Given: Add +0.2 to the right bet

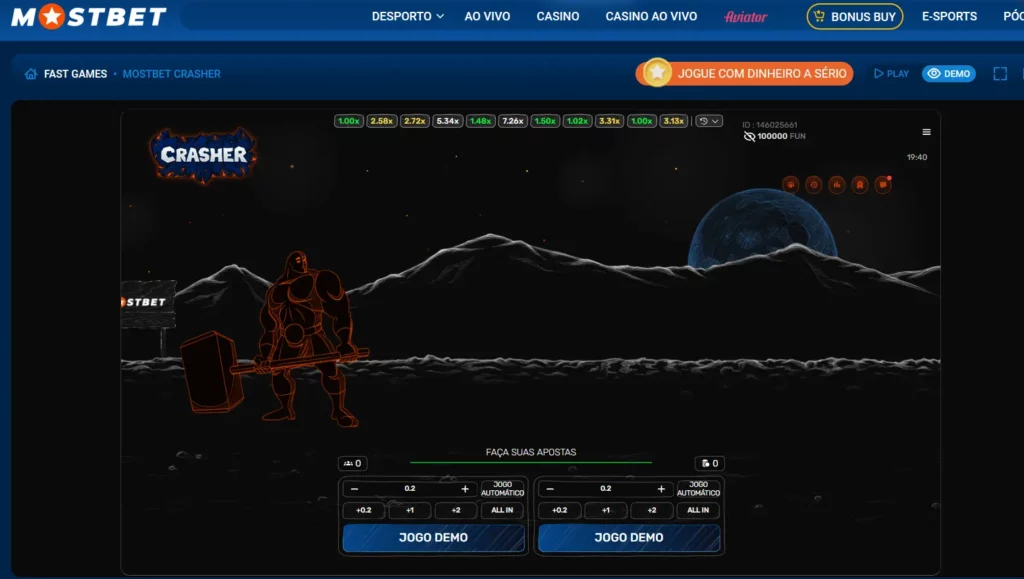Looking at the screenshot, I should (x=560, y=510).
